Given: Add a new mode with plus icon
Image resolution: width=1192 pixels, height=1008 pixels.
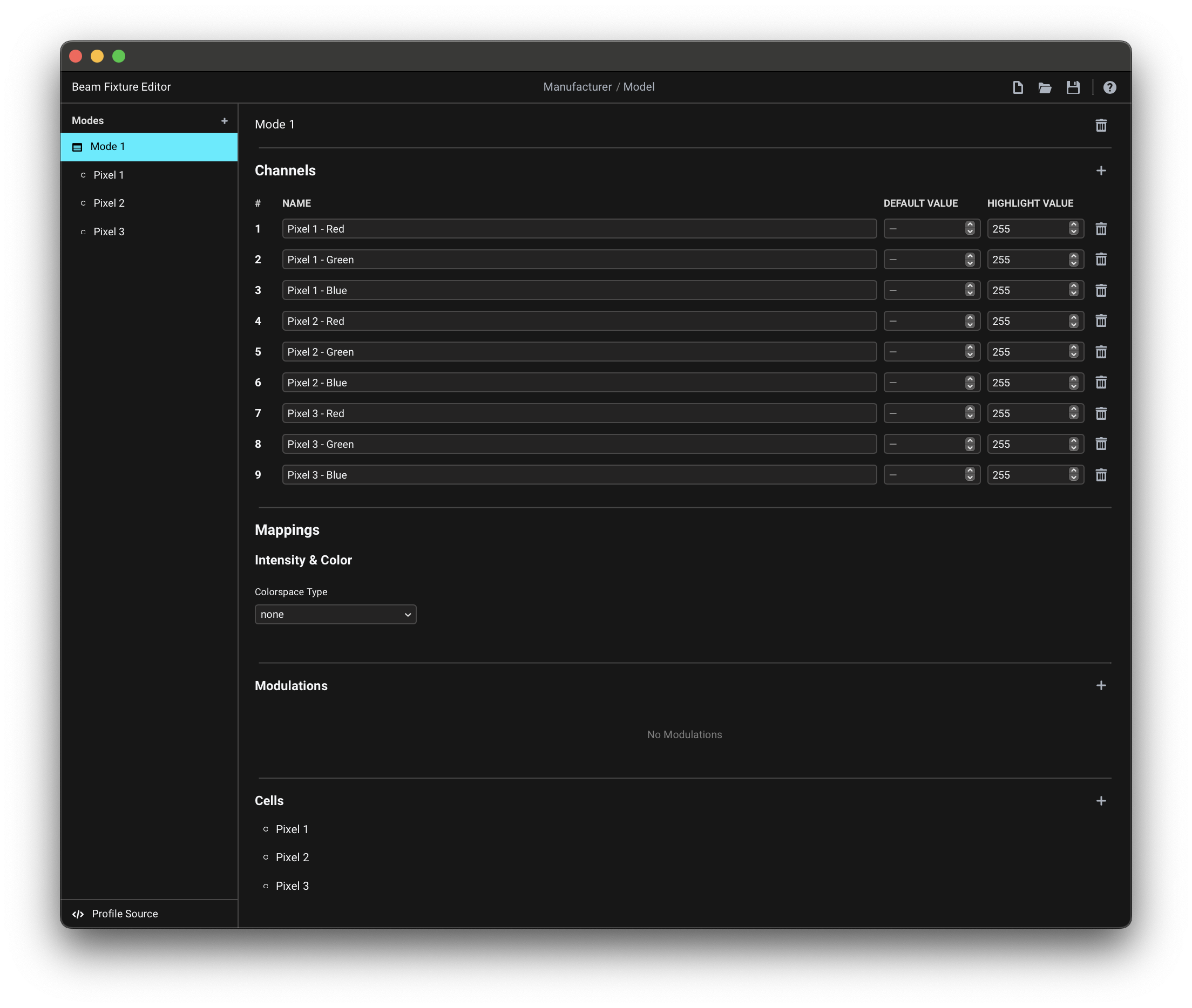Looking at the screenshot, I should [x=224, y=120].
